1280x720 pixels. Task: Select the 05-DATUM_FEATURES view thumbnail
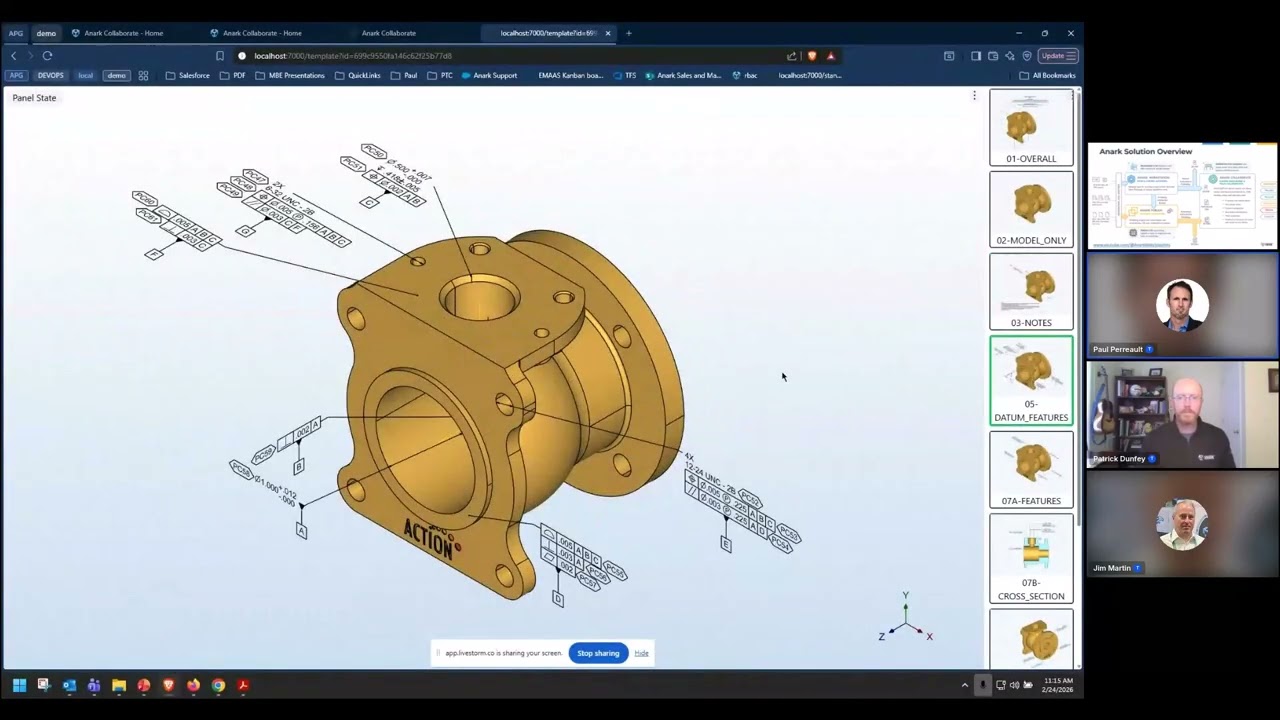click(x=1031, y=381)
